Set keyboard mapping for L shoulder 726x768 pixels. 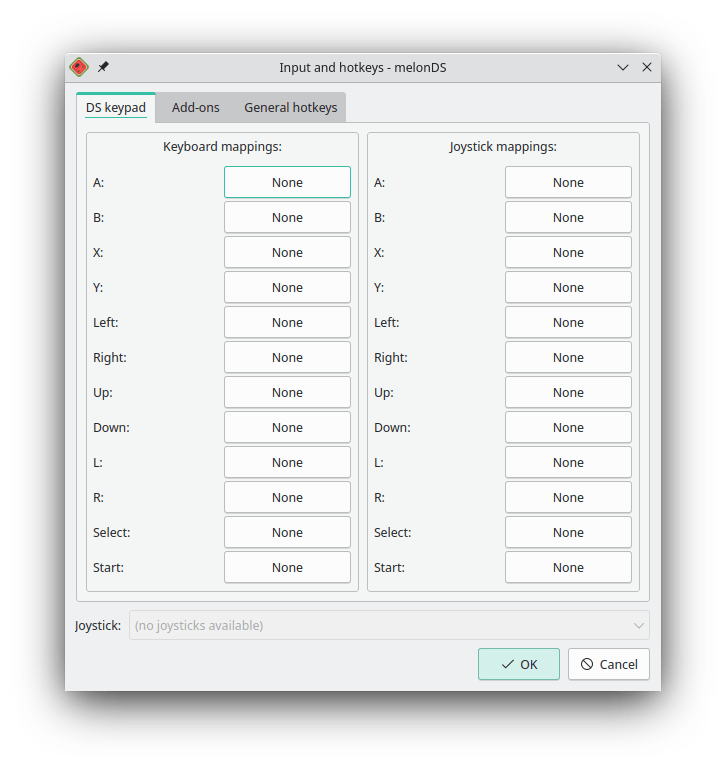click(288, 462)
